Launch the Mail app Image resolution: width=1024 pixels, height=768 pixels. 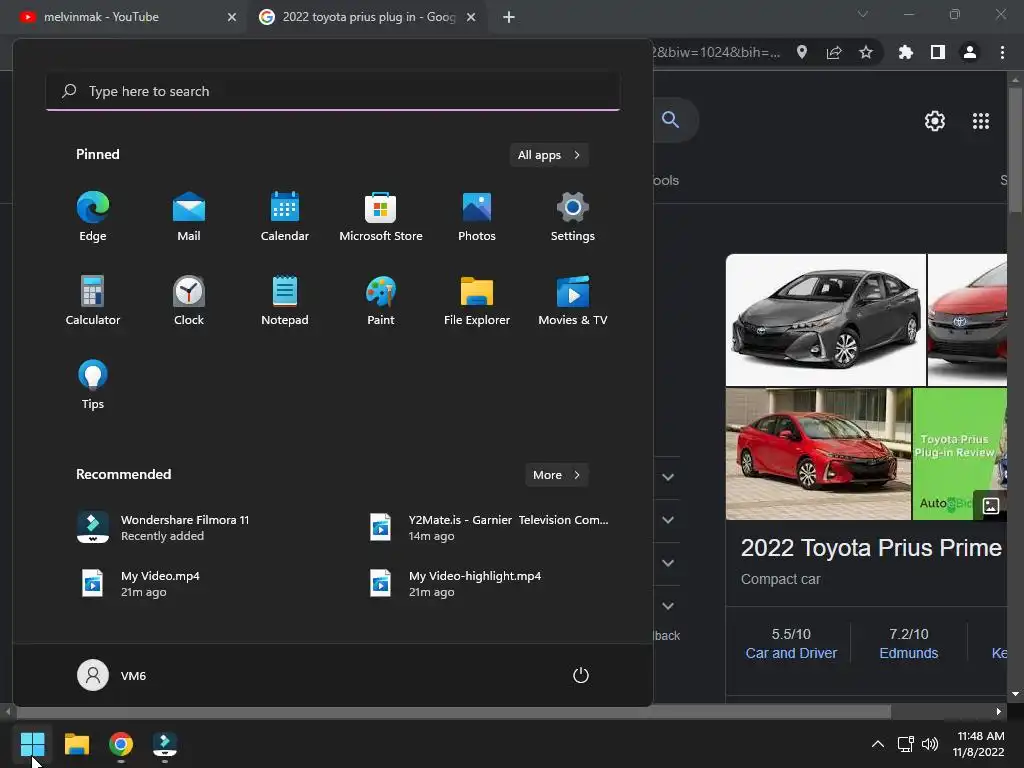(x=189, y=217)
